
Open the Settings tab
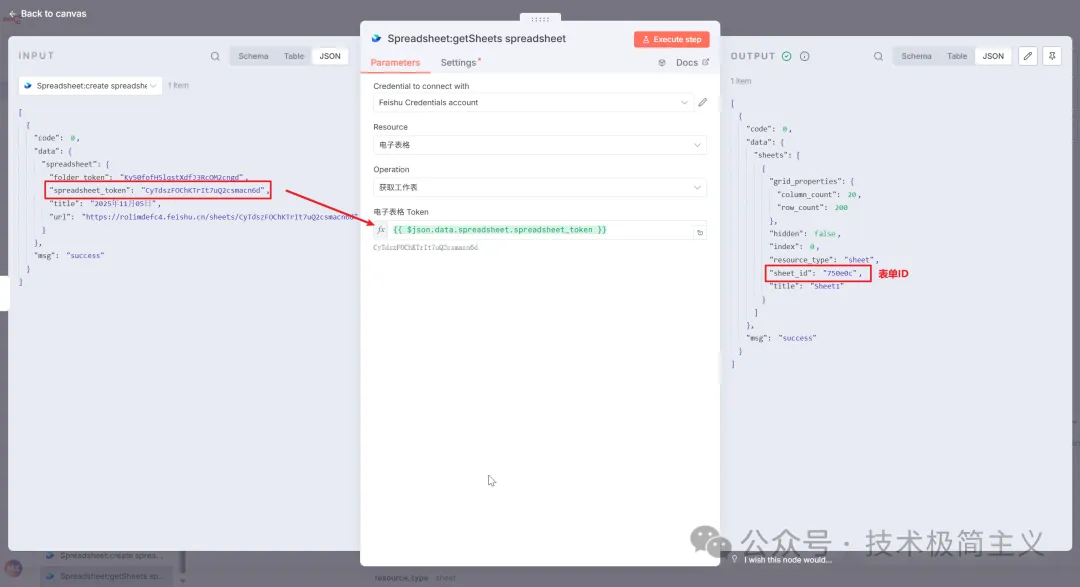459,63
